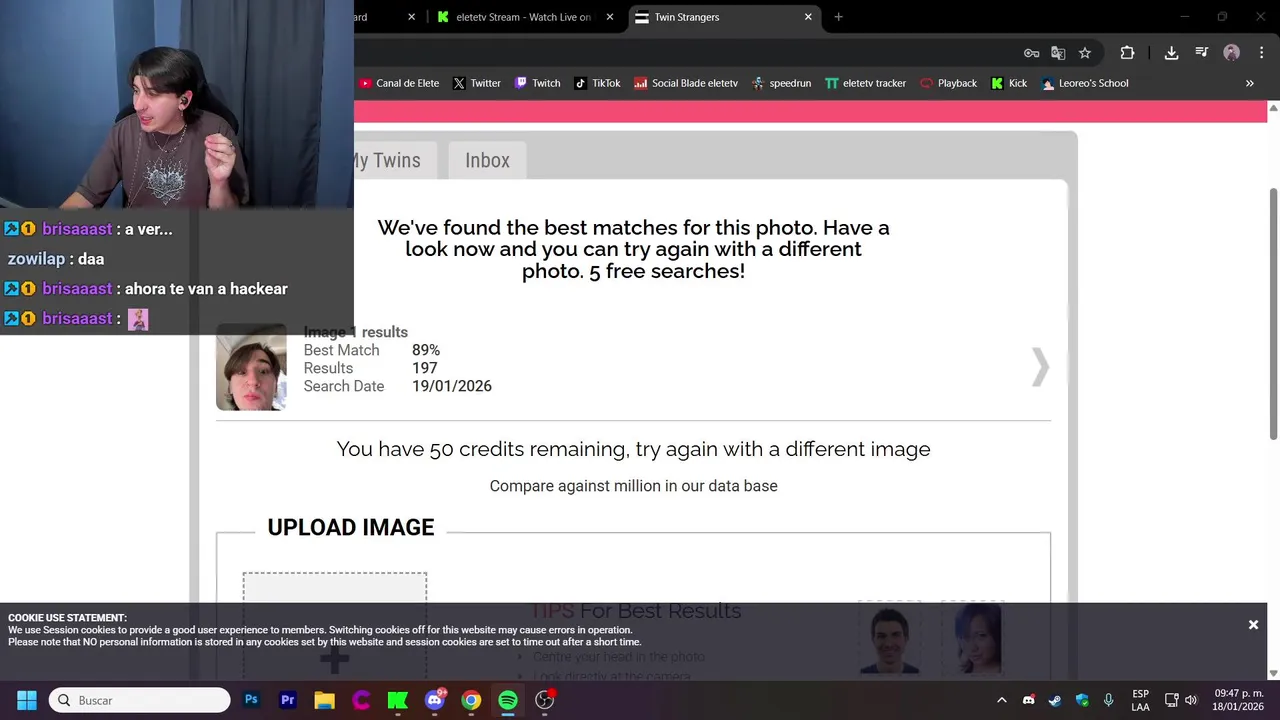Open results with the right arrow chevron
This screenshot has height=720, width=1280.
pos(1040,367)
